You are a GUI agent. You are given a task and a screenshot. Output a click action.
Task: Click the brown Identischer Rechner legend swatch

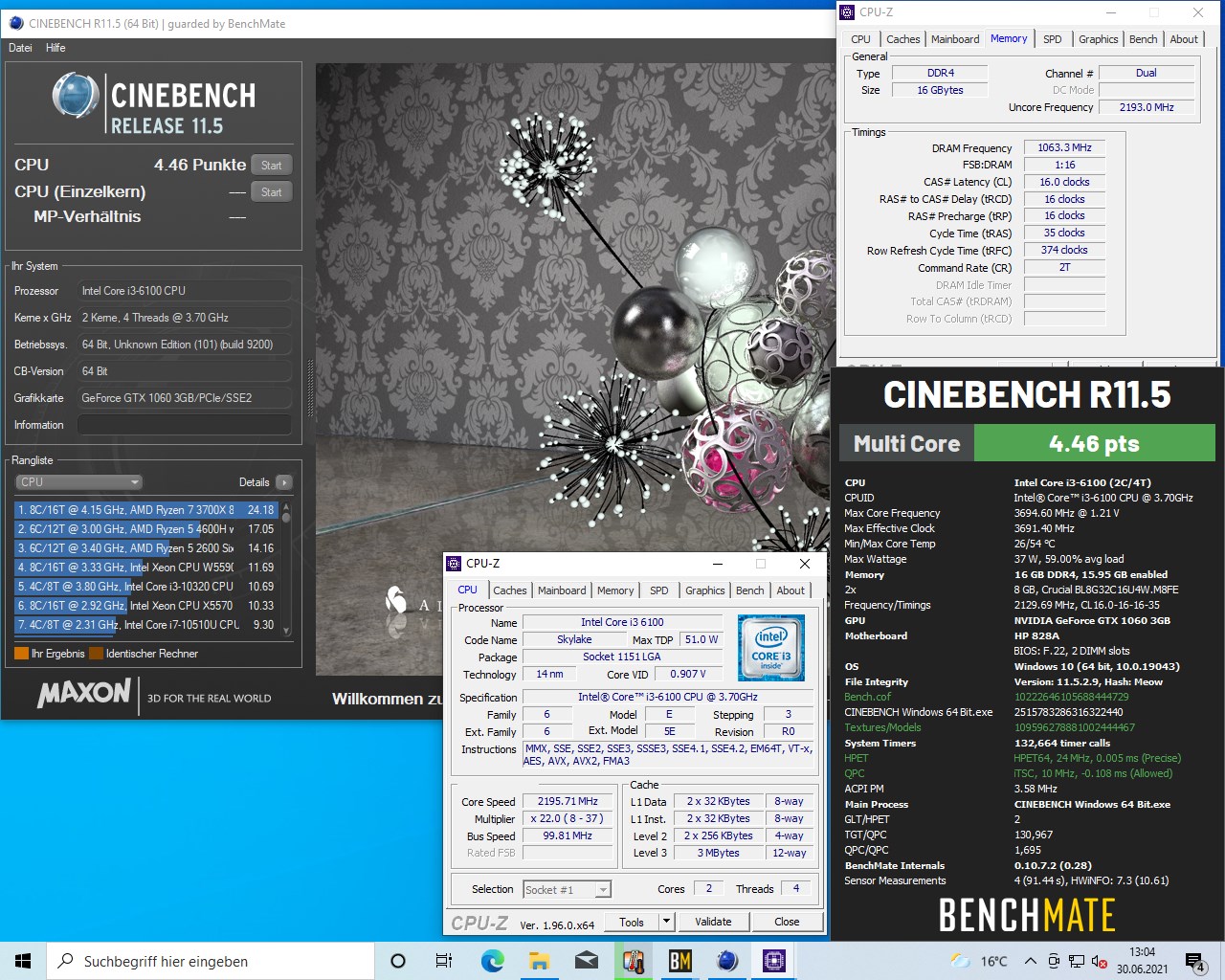96,654
